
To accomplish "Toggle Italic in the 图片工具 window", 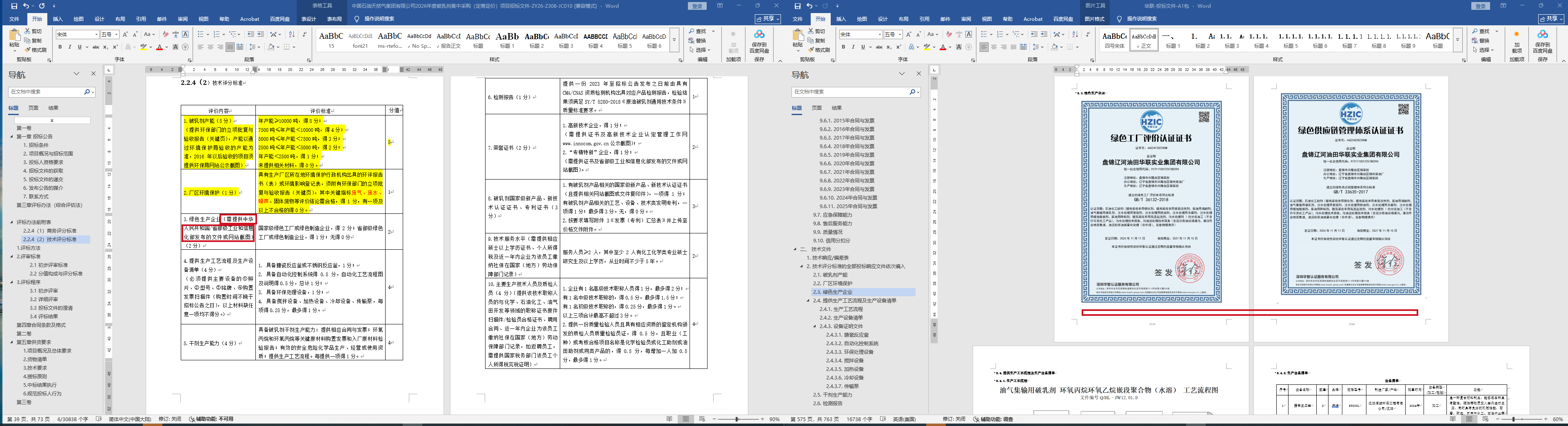I will [x=853, y=47].
